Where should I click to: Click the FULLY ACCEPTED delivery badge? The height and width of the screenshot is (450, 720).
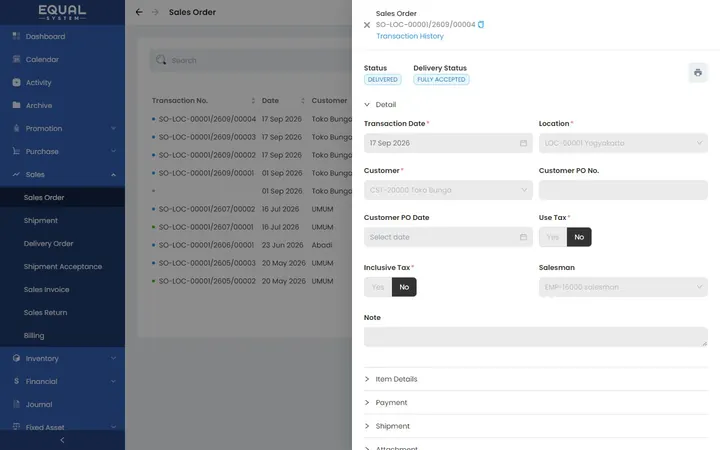(x=441, y=79)
